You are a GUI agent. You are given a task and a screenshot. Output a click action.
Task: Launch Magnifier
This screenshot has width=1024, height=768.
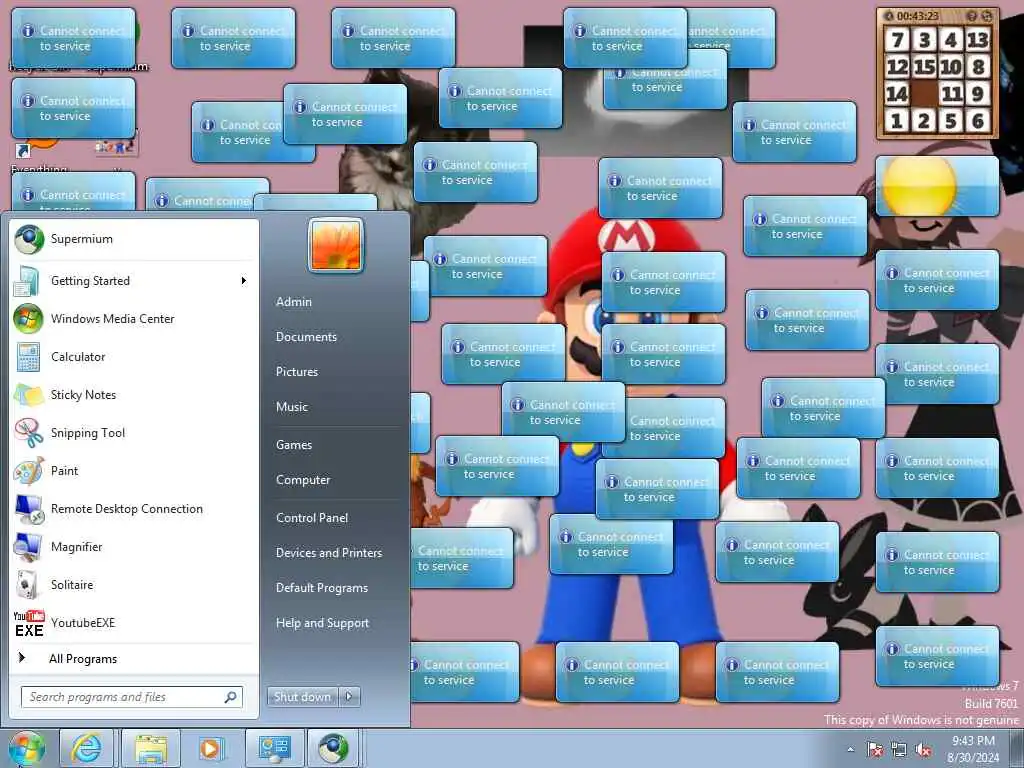[x=134, y=547]
